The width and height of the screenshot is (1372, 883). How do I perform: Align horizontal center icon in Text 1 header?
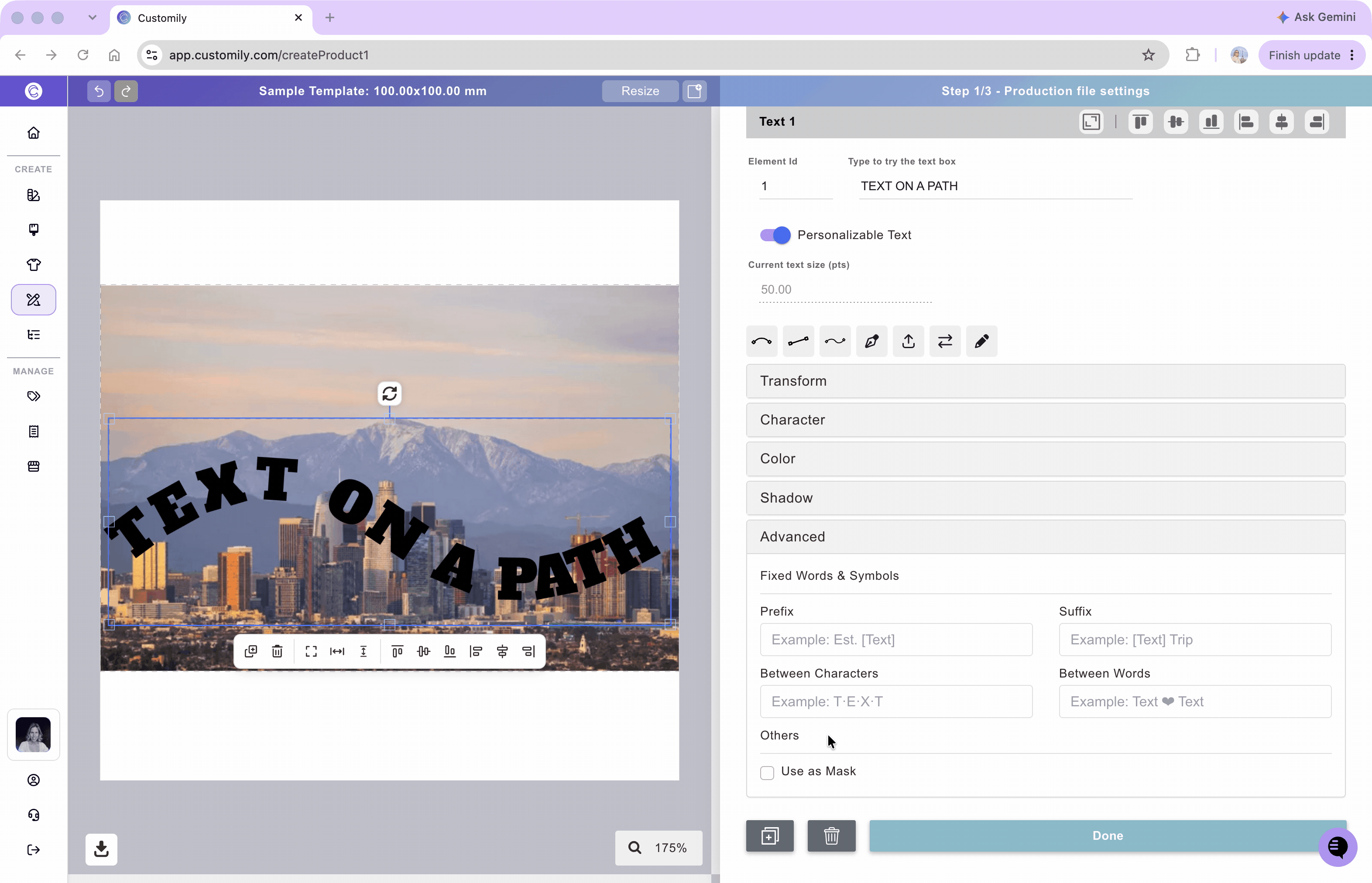tap(1281, 122)
